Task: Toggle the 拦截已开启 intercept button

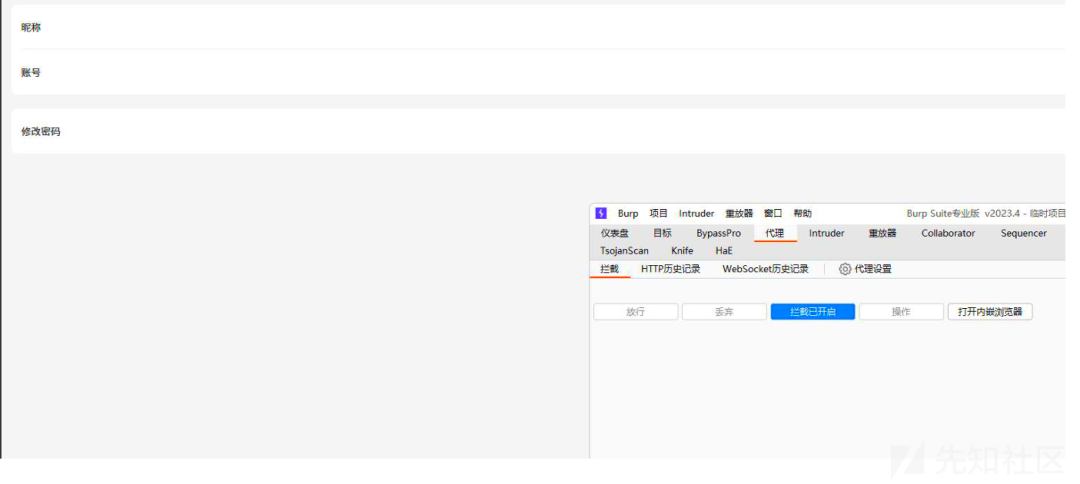Action: (x=812, y=312)
